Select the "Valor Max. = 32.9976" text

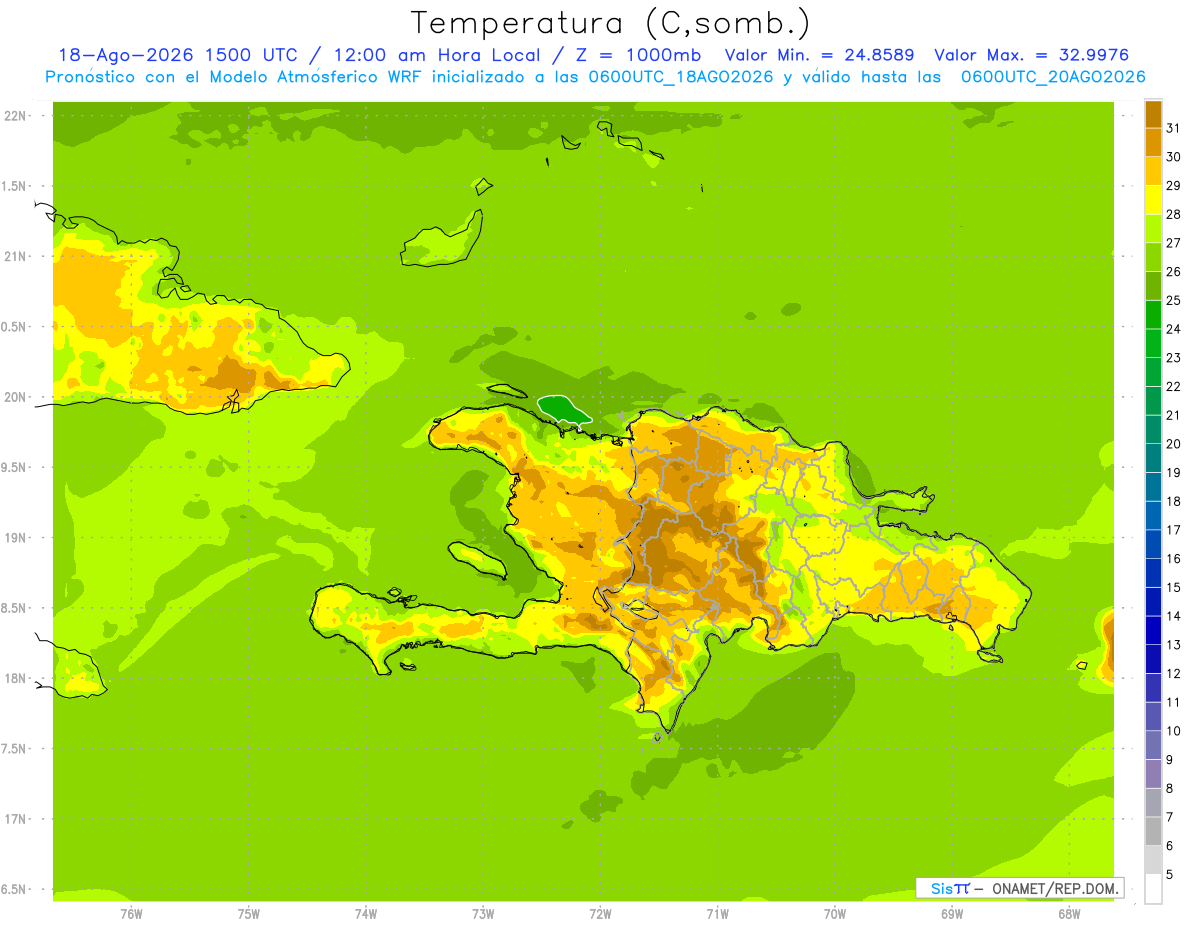point(1031,55)
